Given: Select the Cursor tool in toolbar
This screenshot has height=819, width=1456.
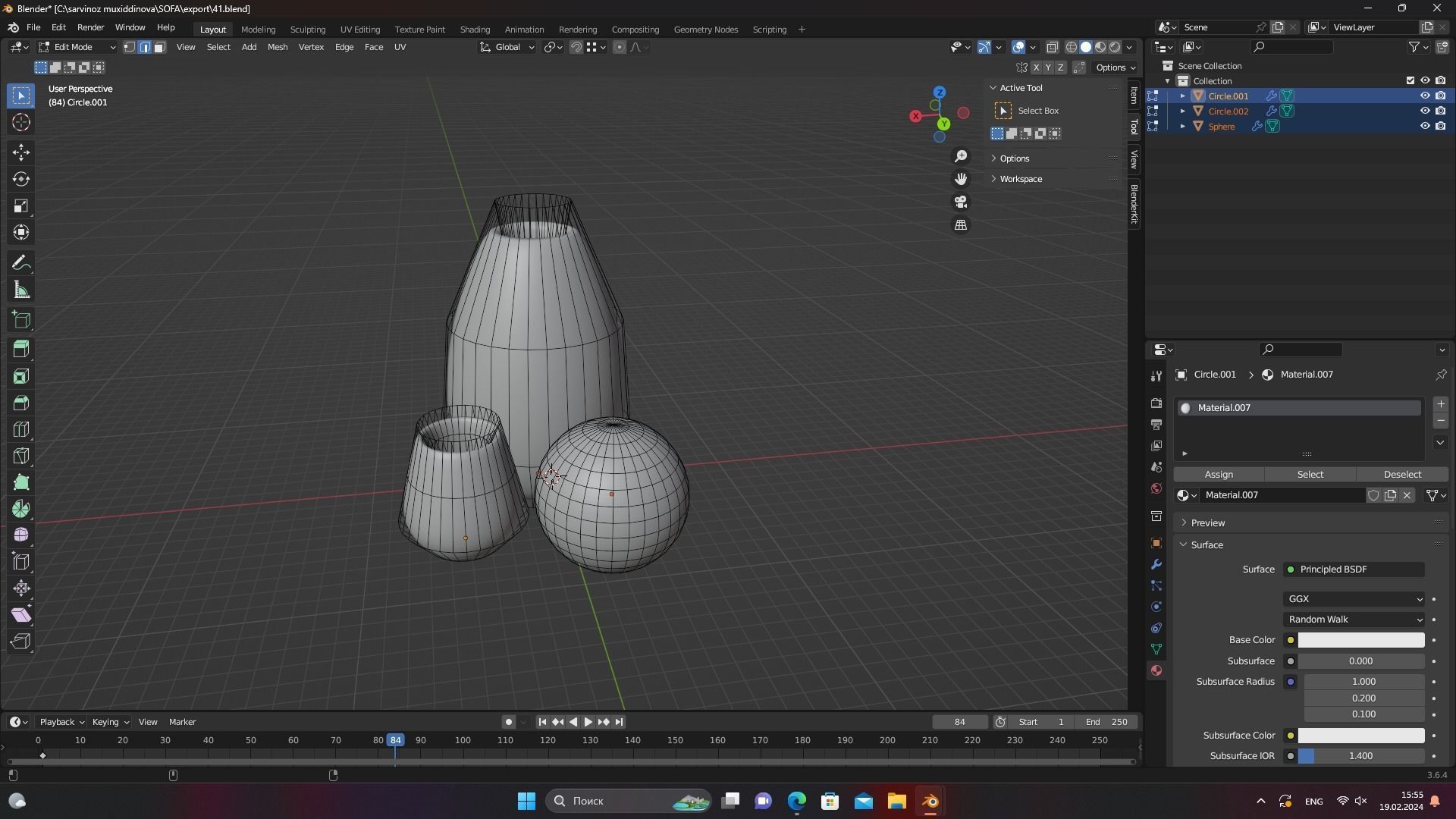Looking at the screenshot, I should coord(21,122).
